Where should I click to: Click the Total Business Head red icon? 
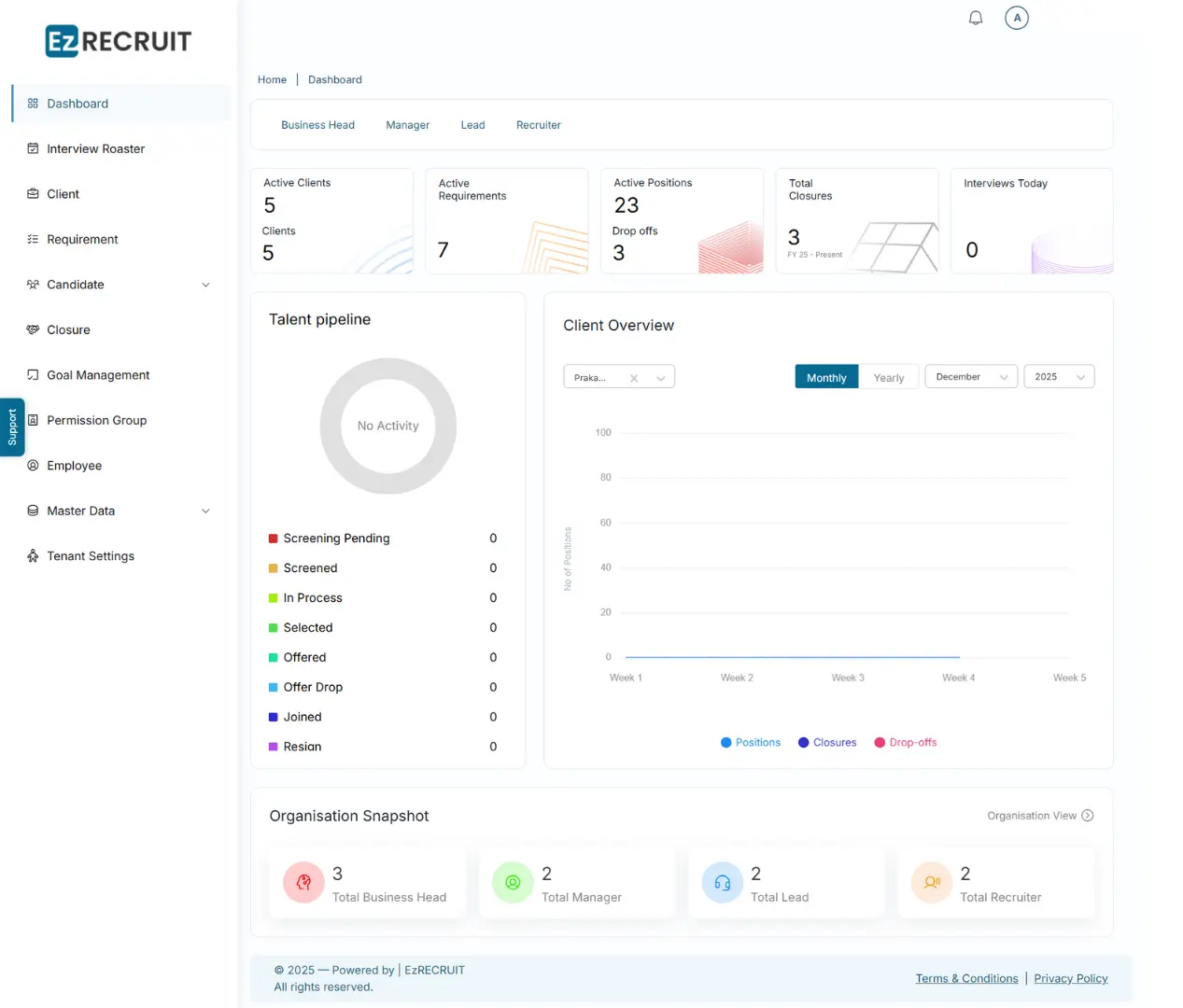tap(303, 883)
